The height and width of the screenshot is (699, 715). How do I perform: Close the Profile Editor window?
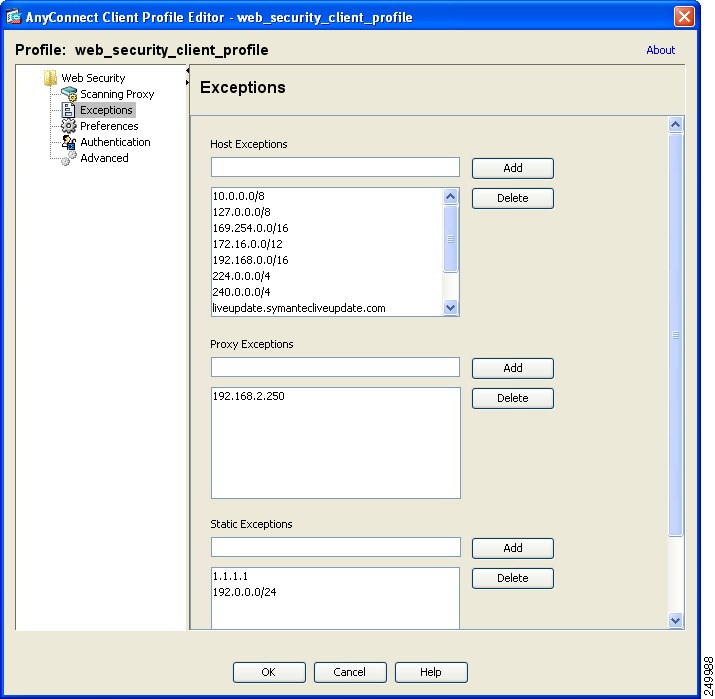[684, 17]
